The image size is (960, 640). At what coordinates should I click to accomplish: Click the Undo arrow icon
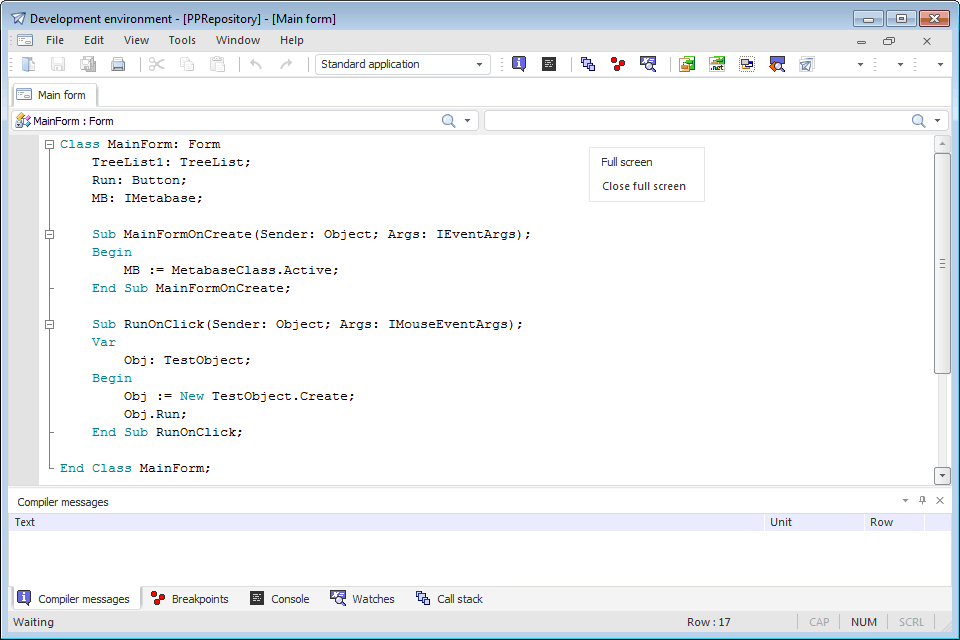coord(256,64)
